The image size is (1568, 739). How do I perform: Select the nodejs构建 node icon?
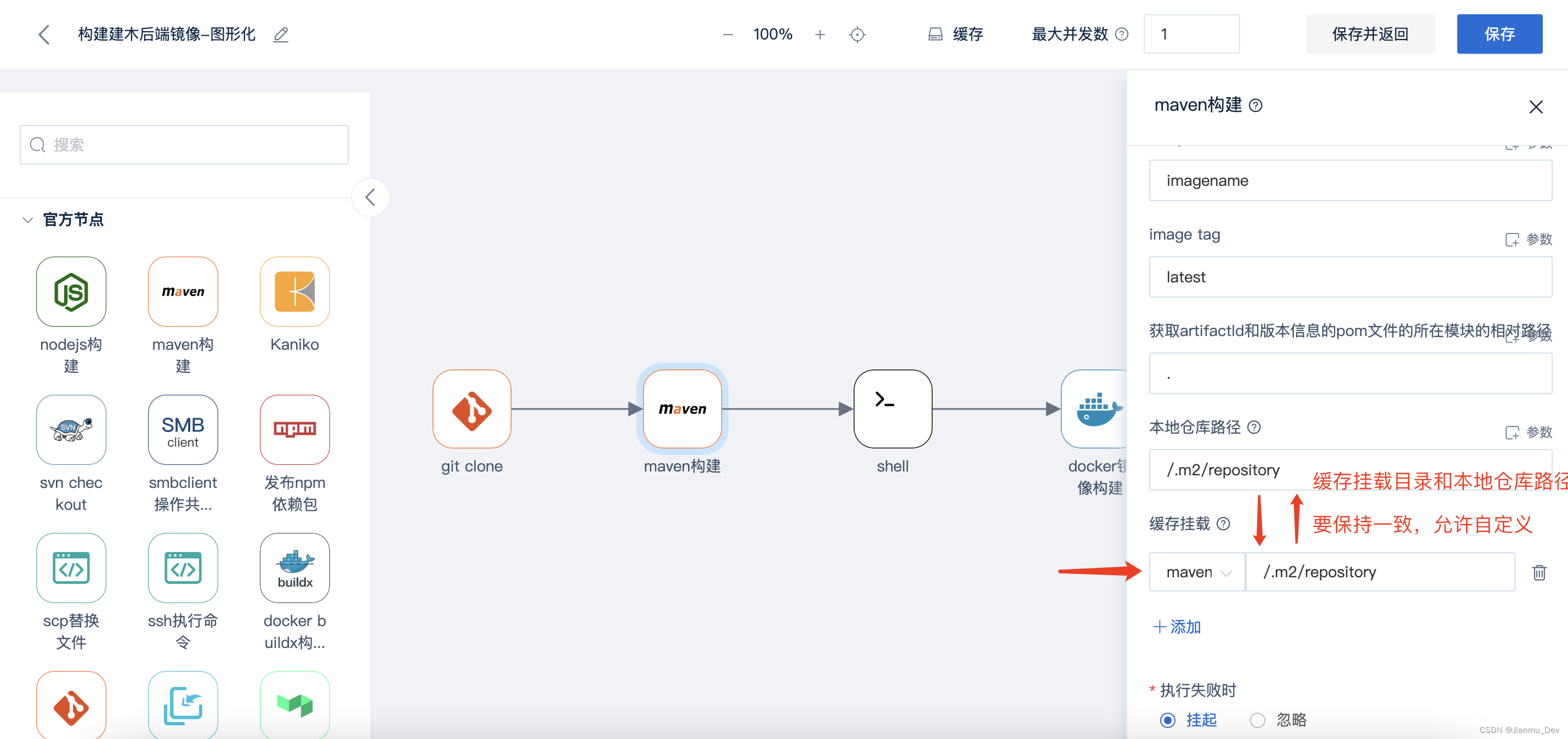[71, 292]
